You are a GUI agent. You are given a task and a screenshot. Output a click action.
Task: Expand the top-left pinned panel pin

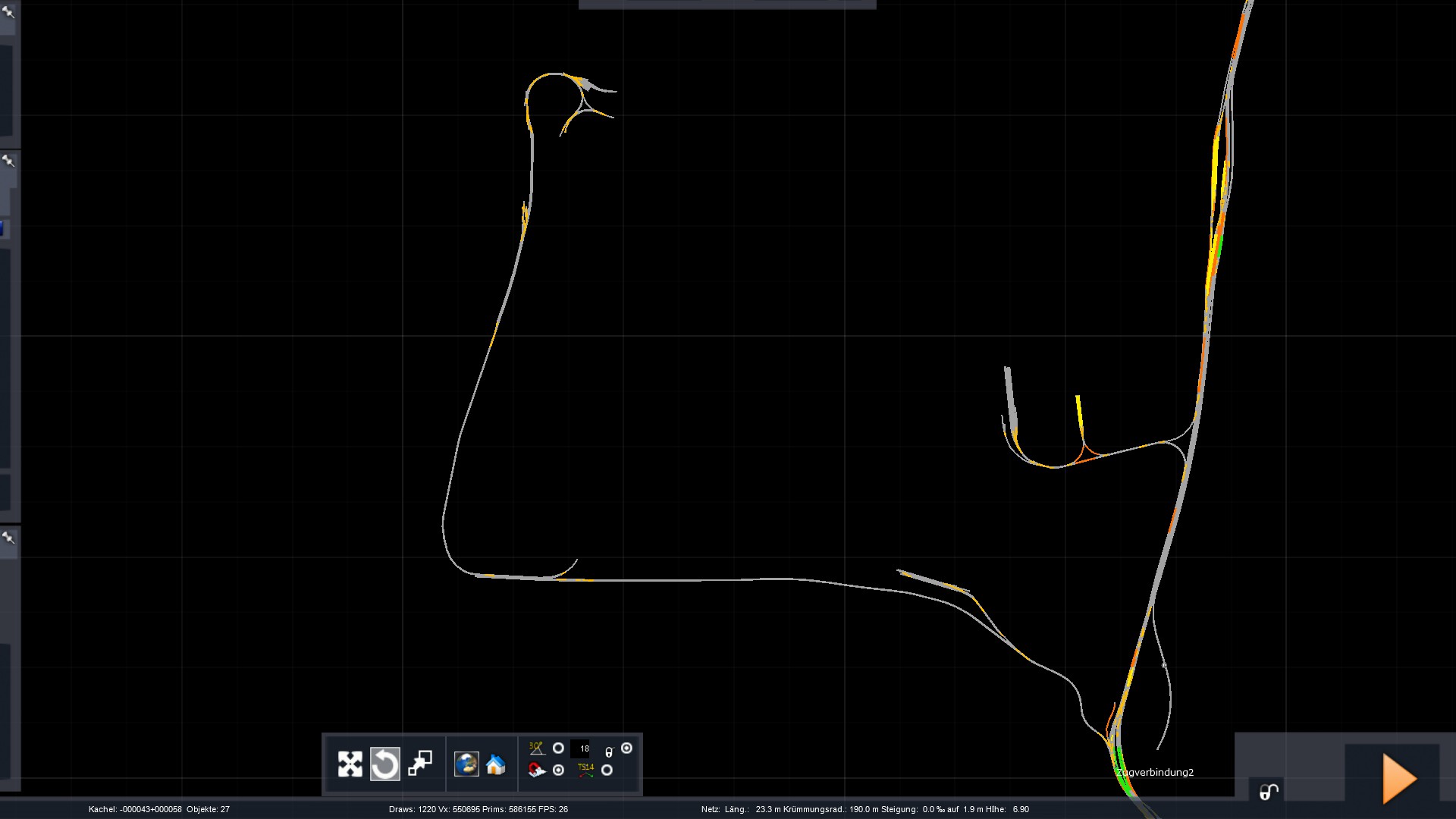coord(8,11)
